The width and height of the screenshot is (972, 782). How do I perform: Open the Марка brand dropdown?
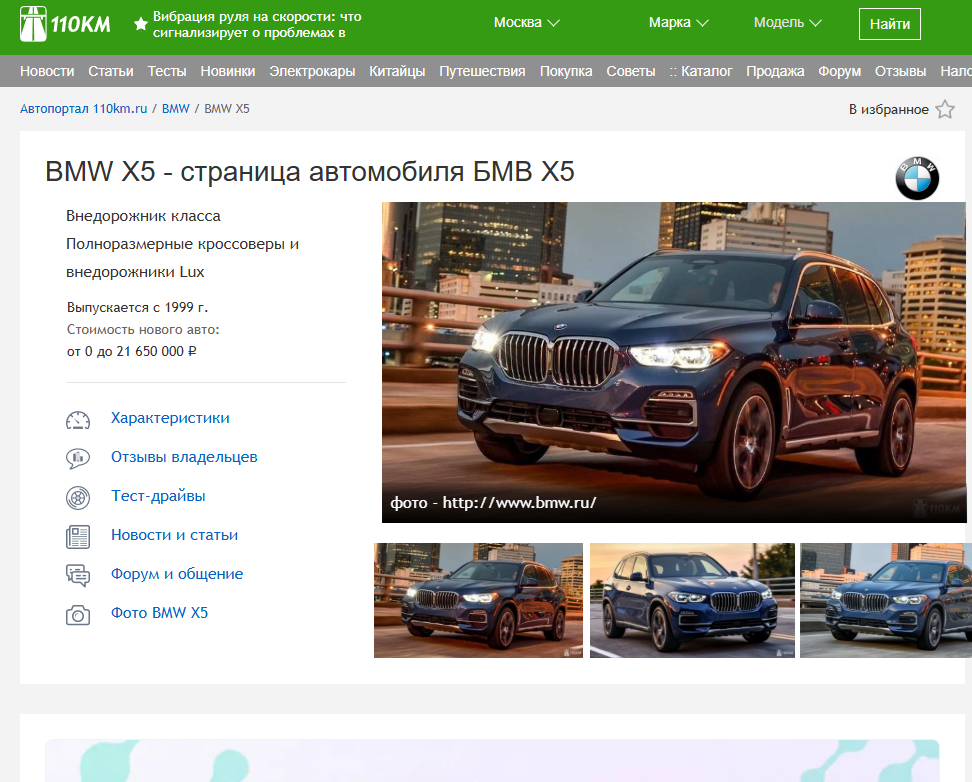tap(678, 22)
